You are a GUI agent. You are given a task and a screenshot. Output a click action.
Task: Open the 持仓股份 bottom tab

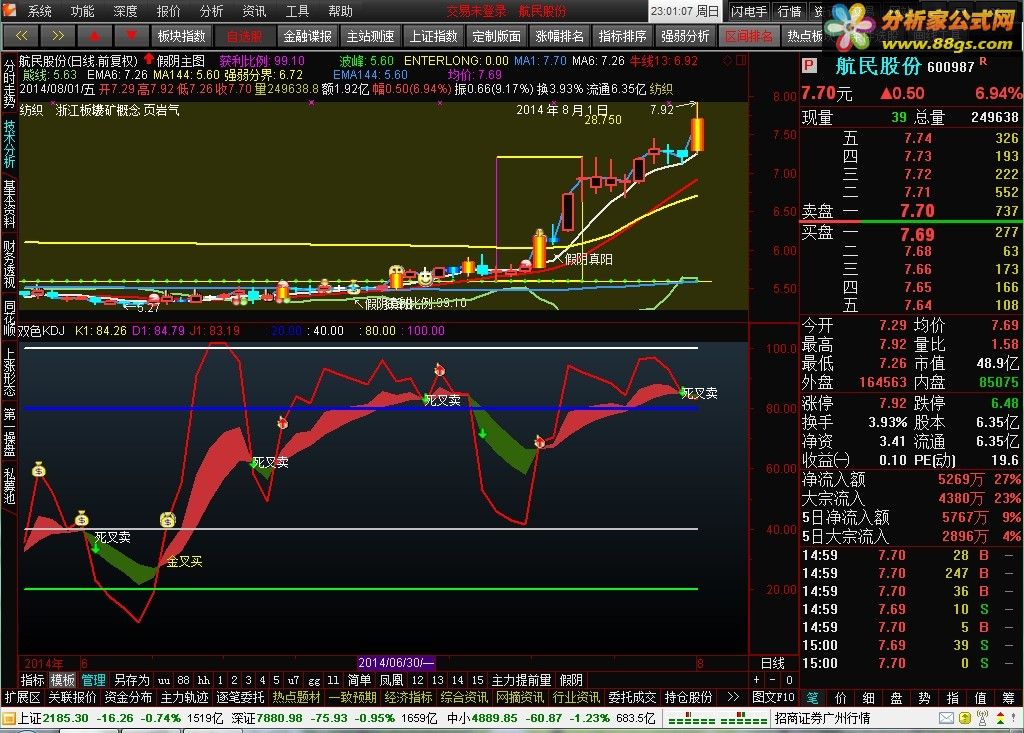click(x=688, y=697)
